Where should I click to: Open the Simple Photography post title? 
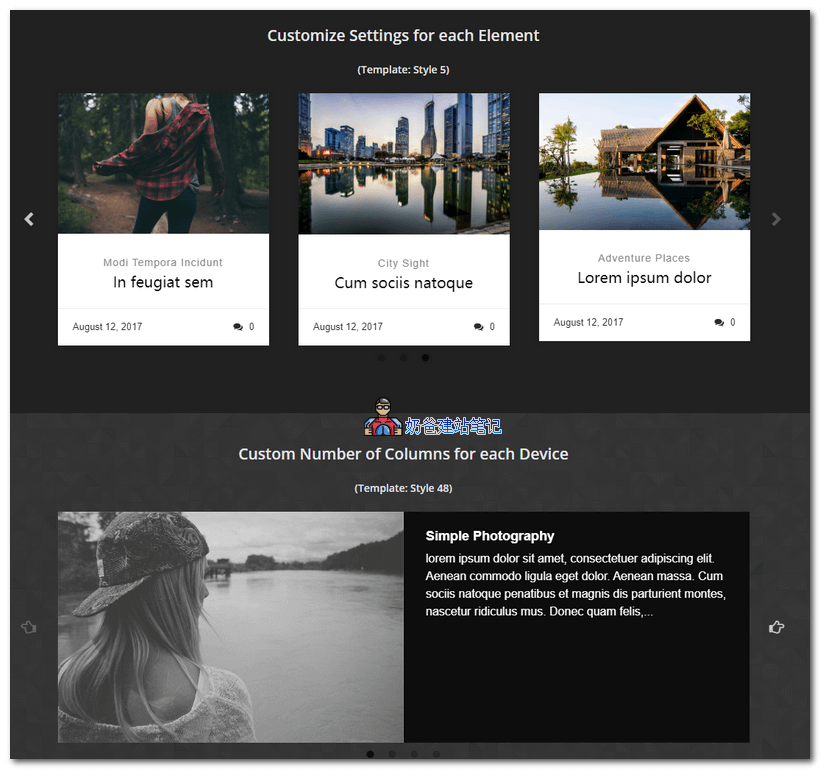pos(489,536)
